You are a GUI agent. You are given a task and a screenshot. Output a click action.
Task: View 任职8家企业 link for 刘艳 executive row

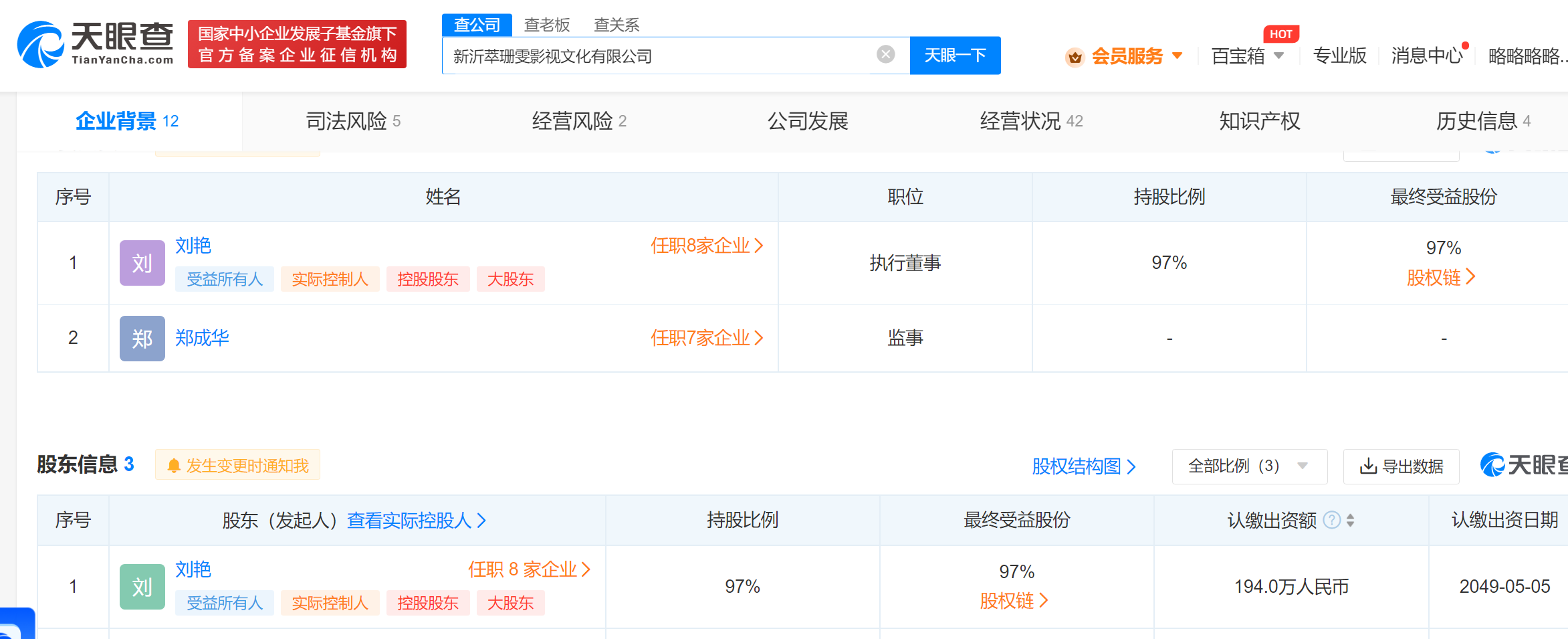point(707,246)
